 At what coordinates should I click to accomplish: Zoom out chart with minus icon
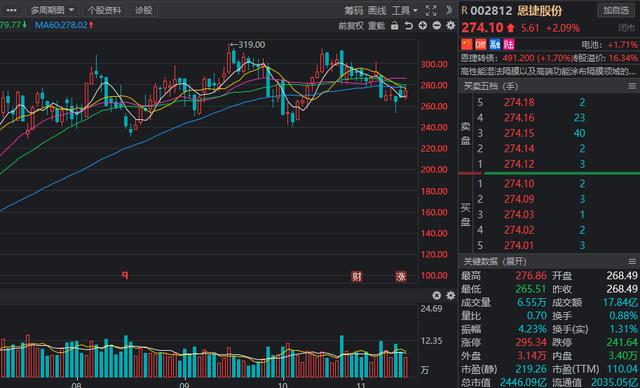[436, 25]
